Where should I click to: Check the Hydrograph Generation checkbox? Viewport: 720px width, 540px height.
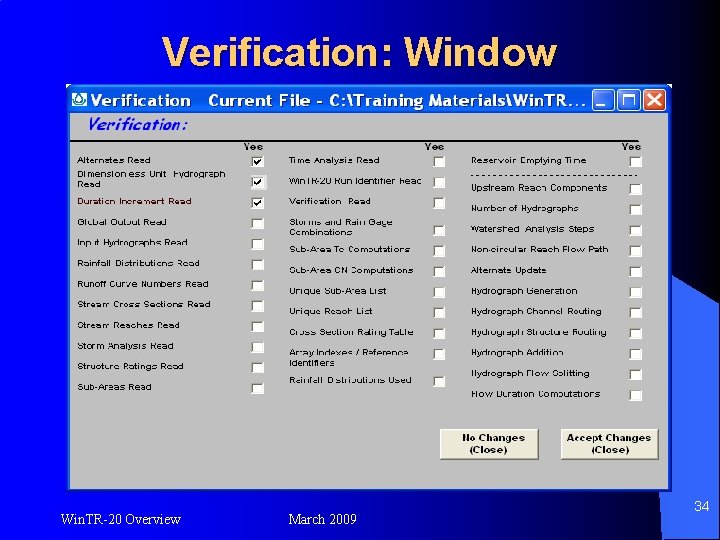(x=636, y=292)
